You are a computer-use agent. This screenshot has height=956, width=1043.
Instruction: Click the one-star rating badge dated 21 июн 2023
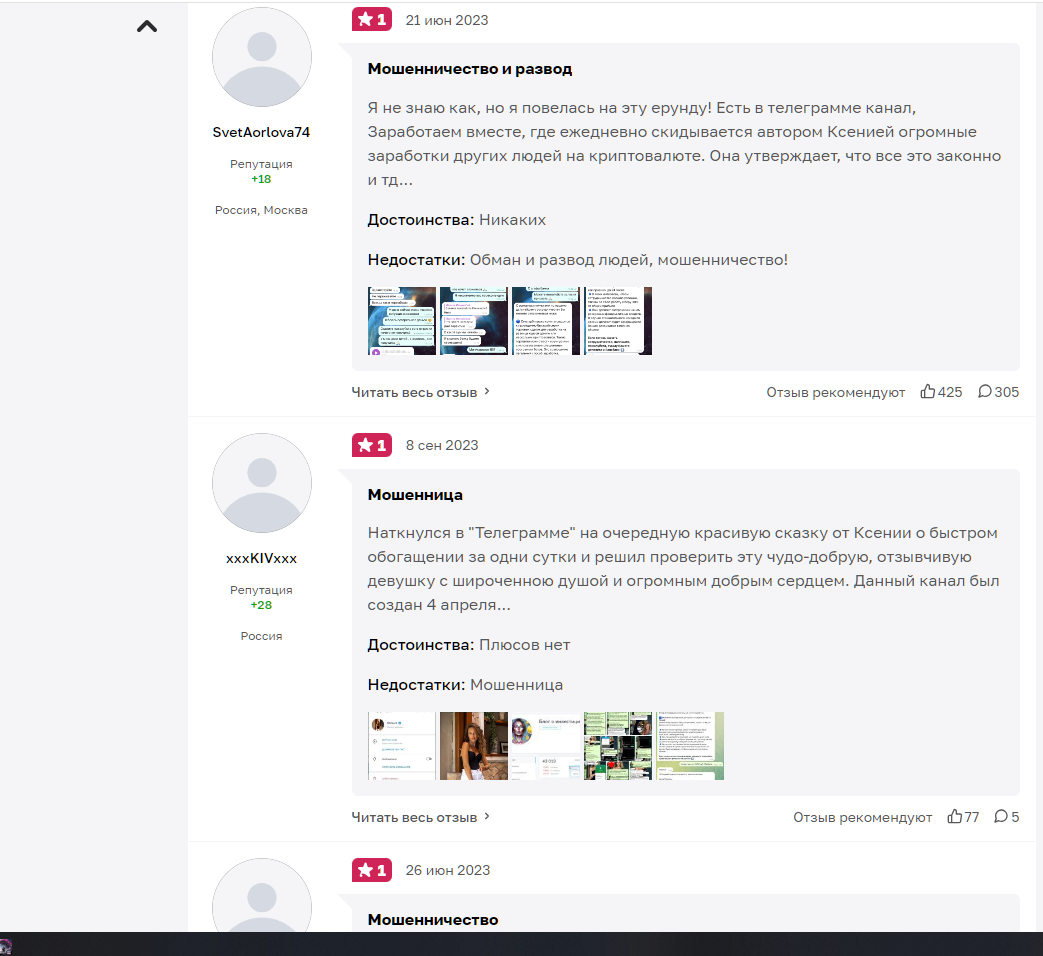pos(371,20)
